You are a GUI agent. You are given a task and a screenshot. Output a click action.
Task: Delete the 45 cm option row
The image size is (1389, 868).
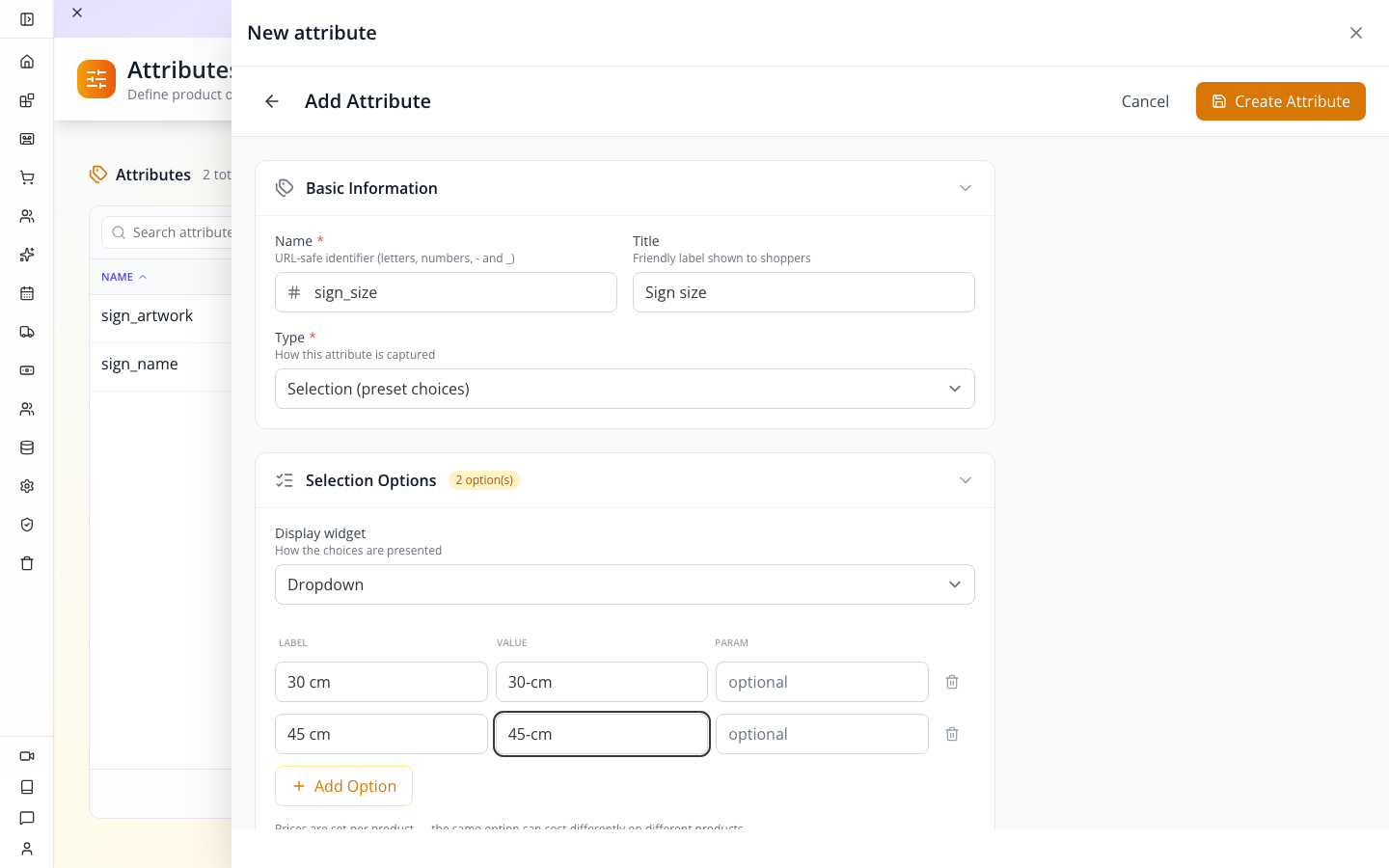click(x=952, y=734)
